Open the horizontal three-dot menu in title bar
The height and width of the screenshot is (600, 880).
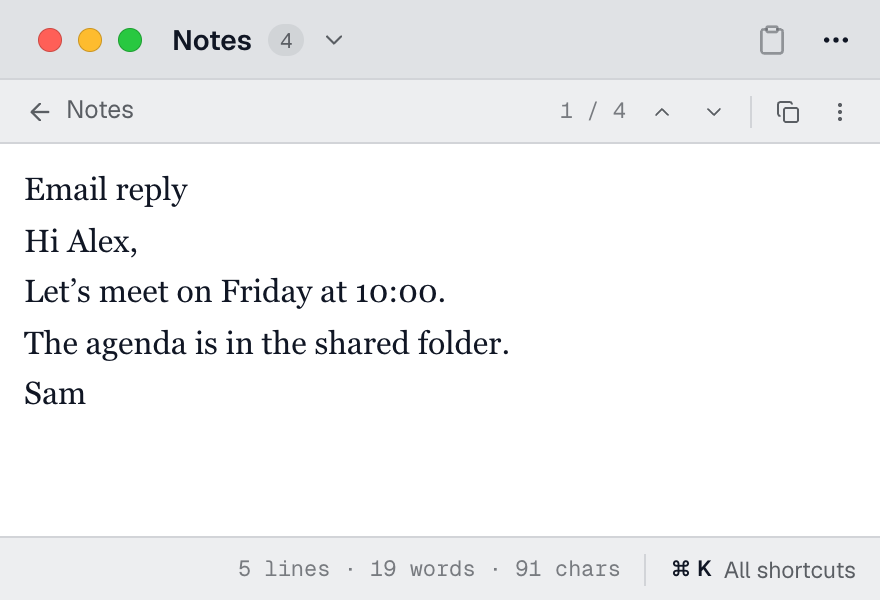coord(836,40)
